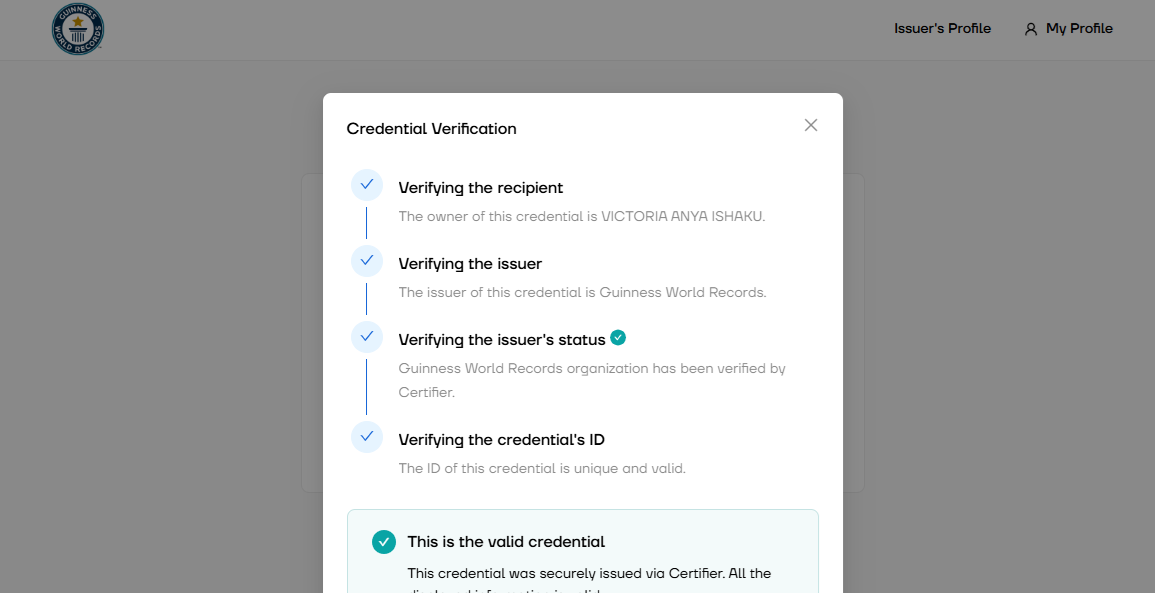Screen dimensions: 1155x593
Task: Select the checkmark for Verifying the recipient
Action: click(367, 185)
